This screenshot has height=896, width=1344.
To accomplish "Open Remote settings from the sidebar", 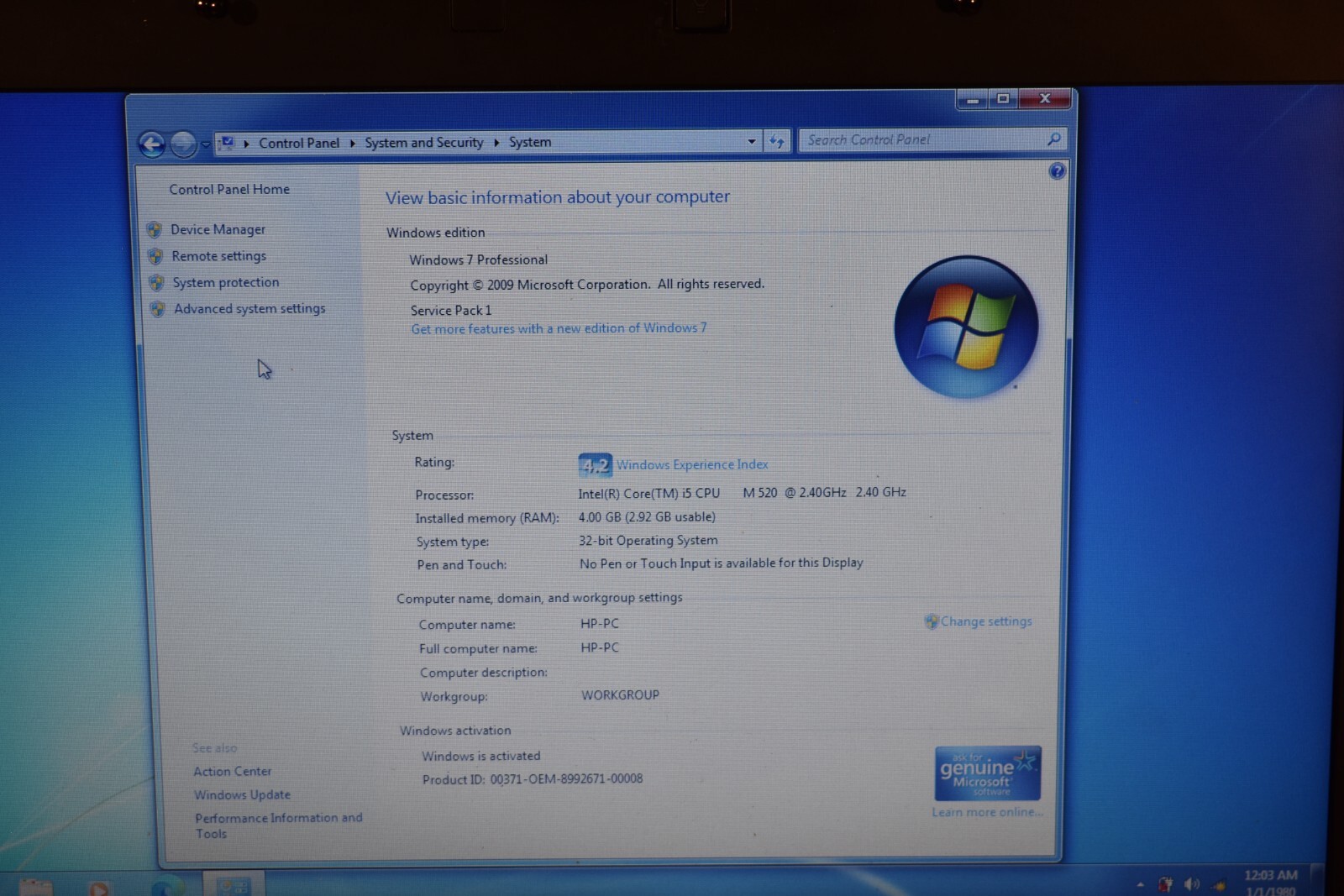I will (218, 256).
